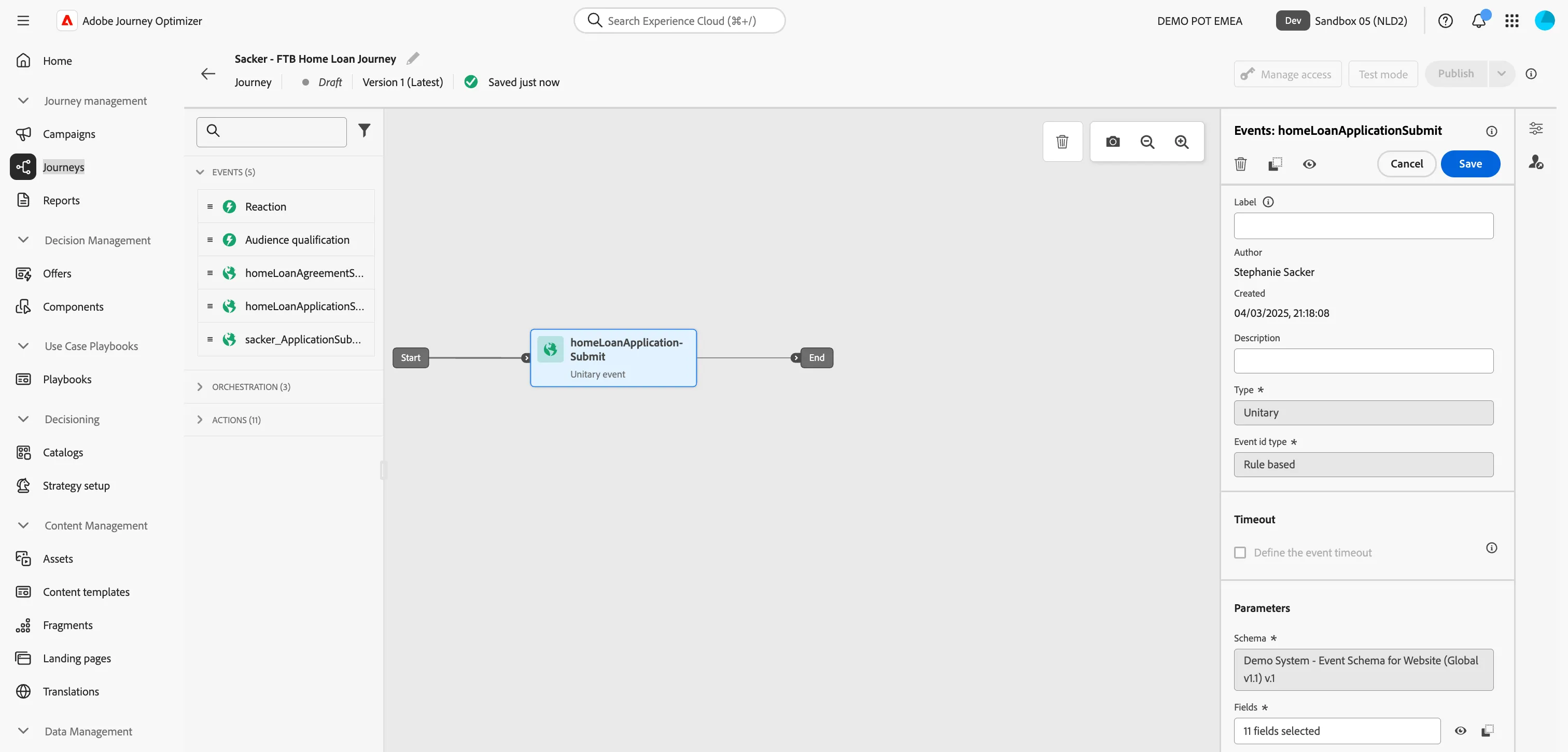Delete selected node using canvas trash icon
The height and width of the screenshot is (752, 1568).
1062,141
